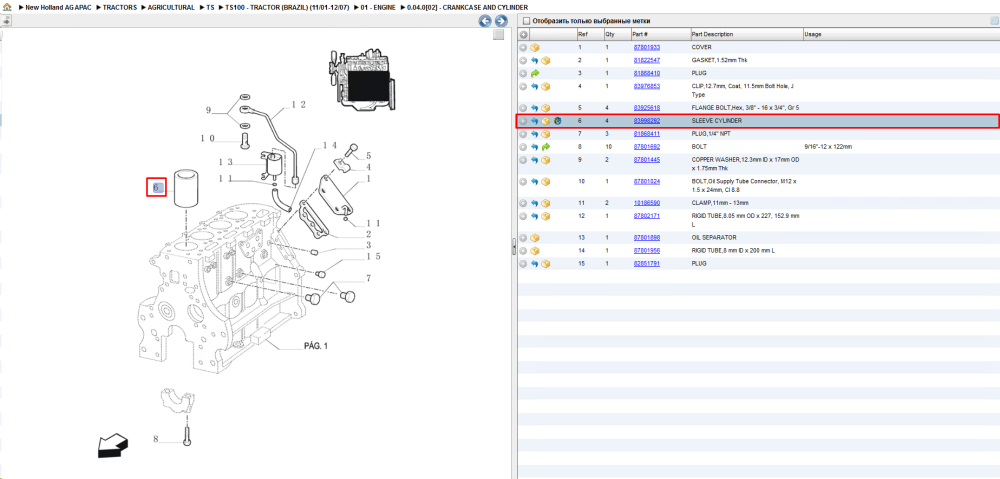Click the box icon on OIL SEPARATOR row
The image size is (1000, 479).
(x=534, y=237)
